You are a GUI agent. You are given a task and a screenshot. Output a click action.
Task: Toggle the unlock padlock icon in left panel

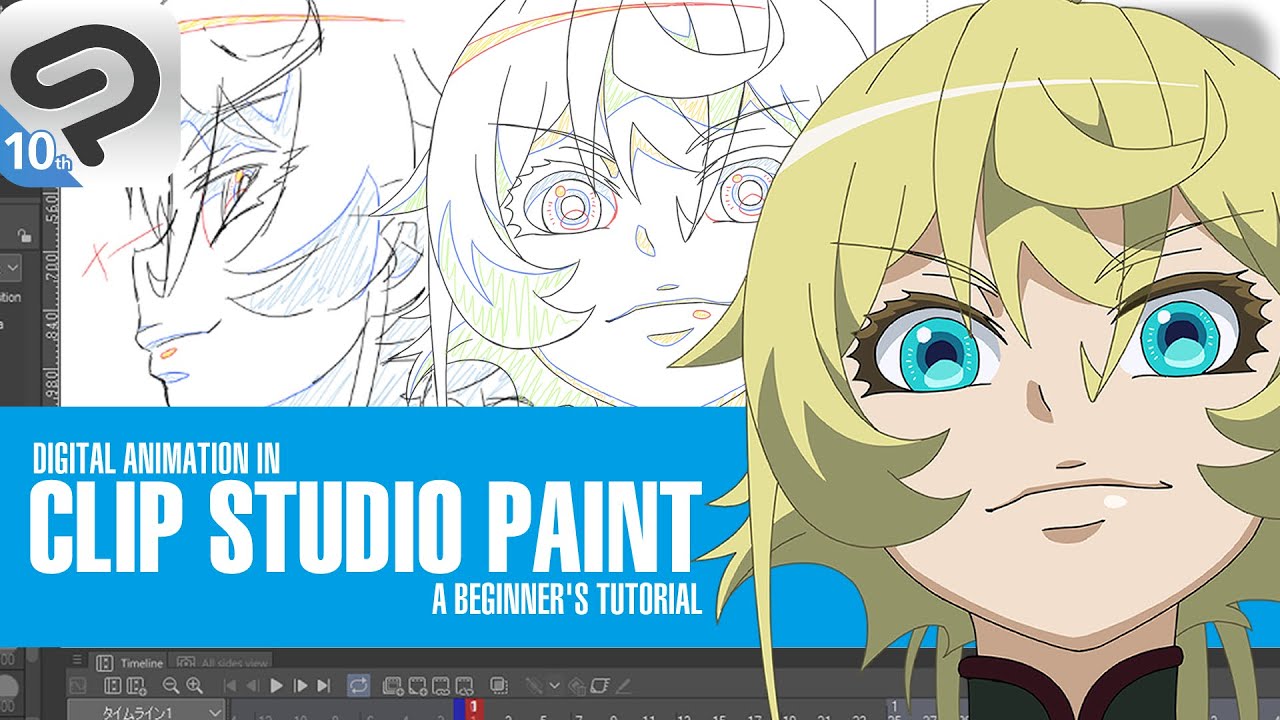(24, 236)
